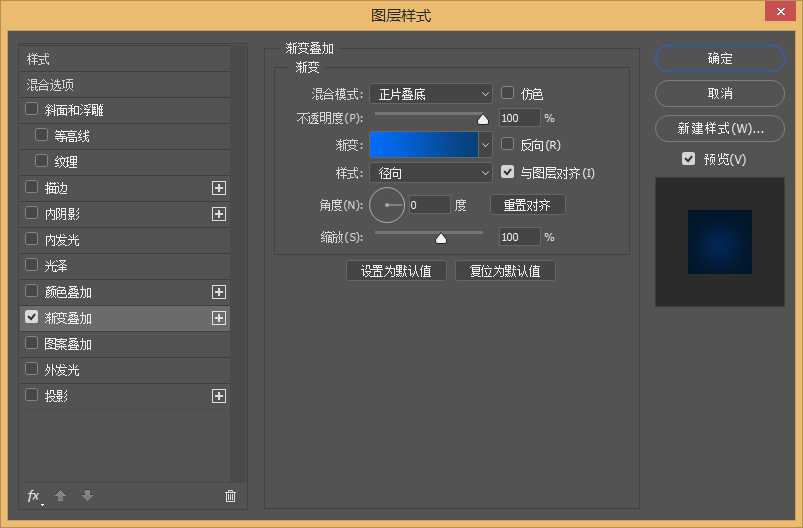The height and width of the screenshot is (528, 803).
Task: Click the move effect down arrow
Action: [x=87, y=496]
